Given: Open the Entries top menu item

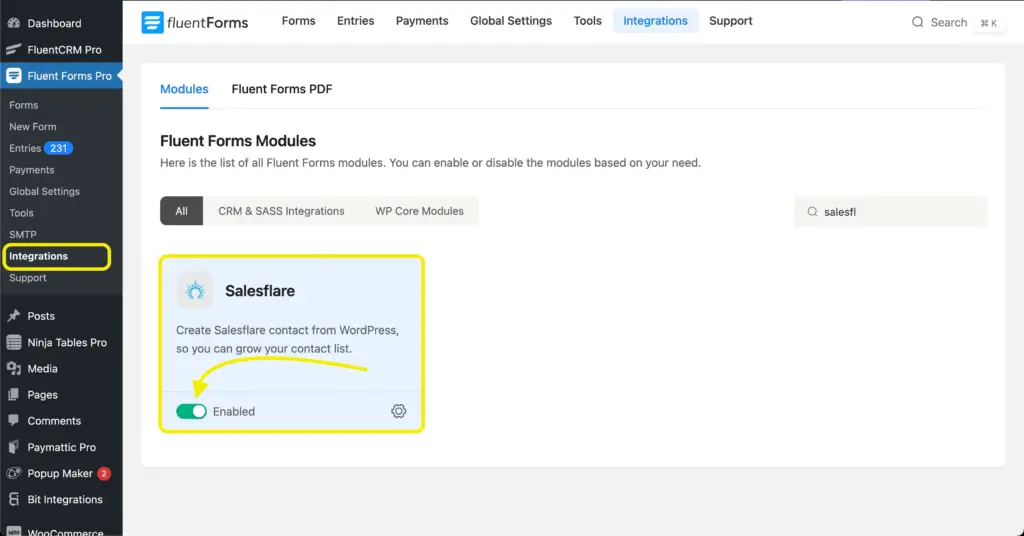Looking at the screenshot, I should click(x=355, y=21).
